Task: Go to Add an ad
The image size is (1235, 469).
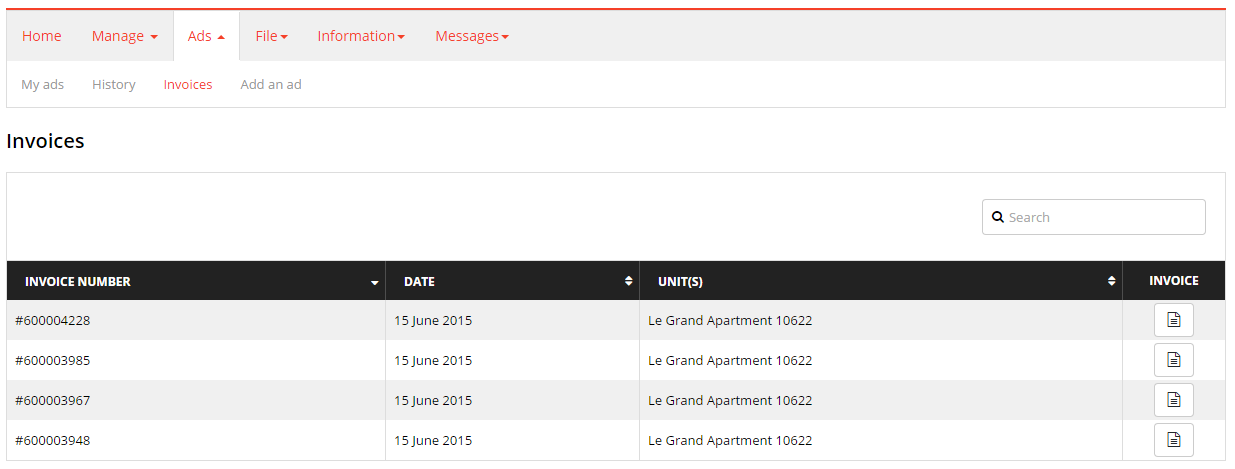Action: tap(271, 84)
